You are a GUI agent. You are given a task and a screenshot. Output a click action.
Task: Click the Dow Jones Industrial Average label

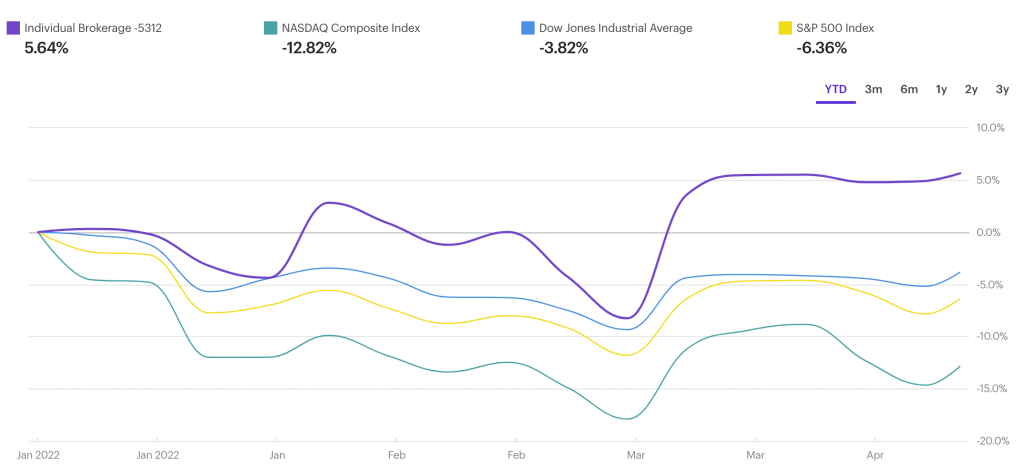click(x=615, y=28)
